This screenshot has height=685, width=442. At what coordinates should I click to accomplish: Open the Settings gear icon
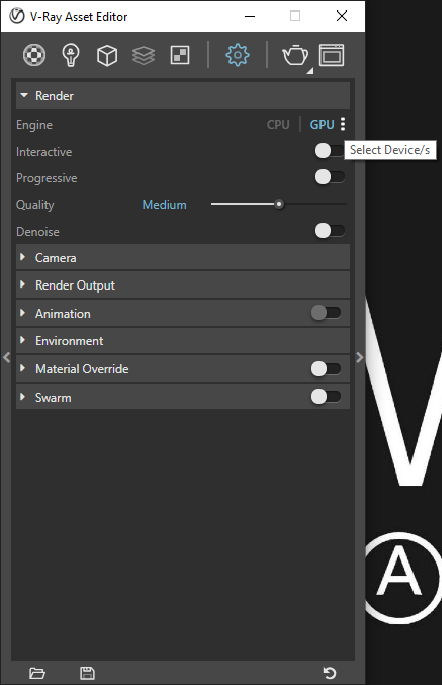[x=237, y=55]
